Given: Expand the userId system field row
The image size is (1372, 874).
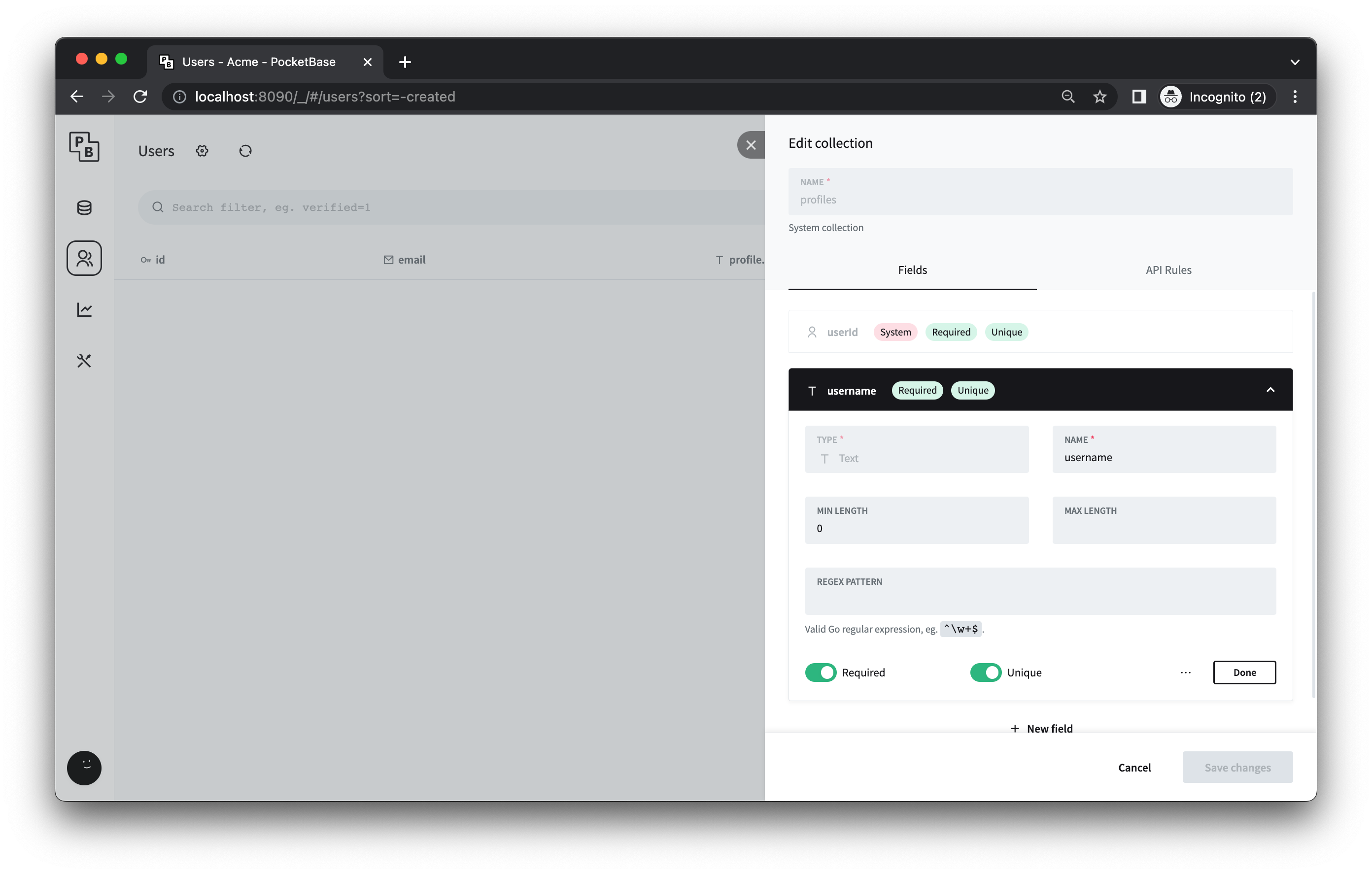Looking at the screenshot, I should pos(1040,332).
